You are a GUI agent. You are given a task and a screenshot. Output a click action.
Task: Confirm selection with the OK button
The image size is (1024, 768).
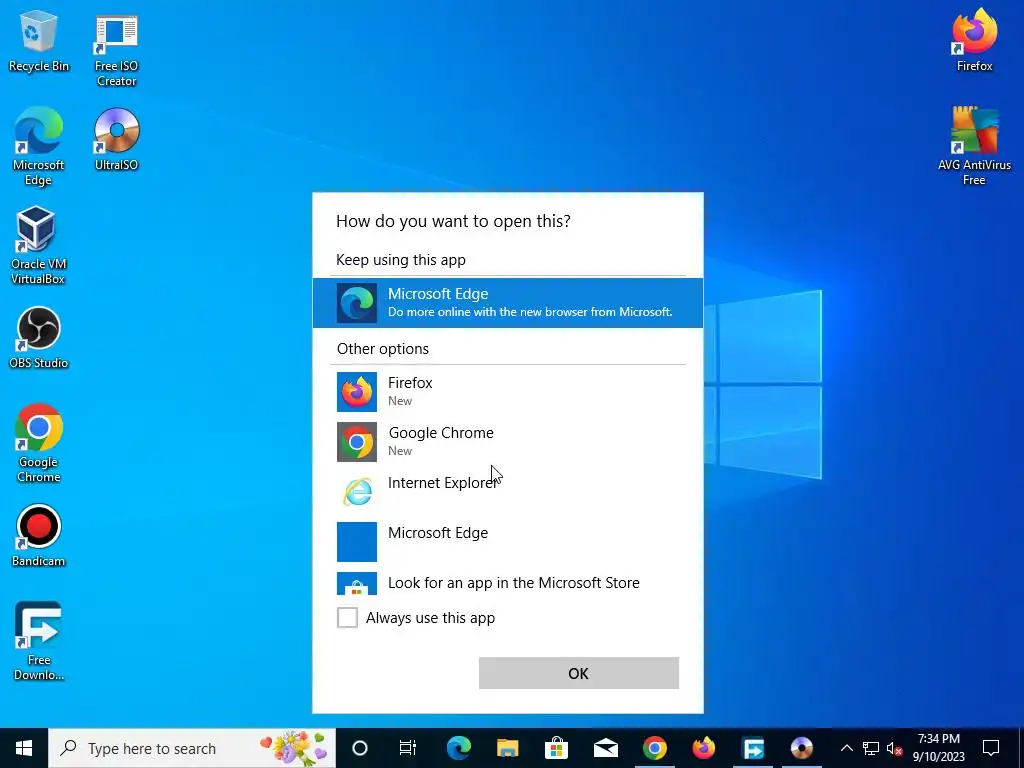tap(579, 673)
